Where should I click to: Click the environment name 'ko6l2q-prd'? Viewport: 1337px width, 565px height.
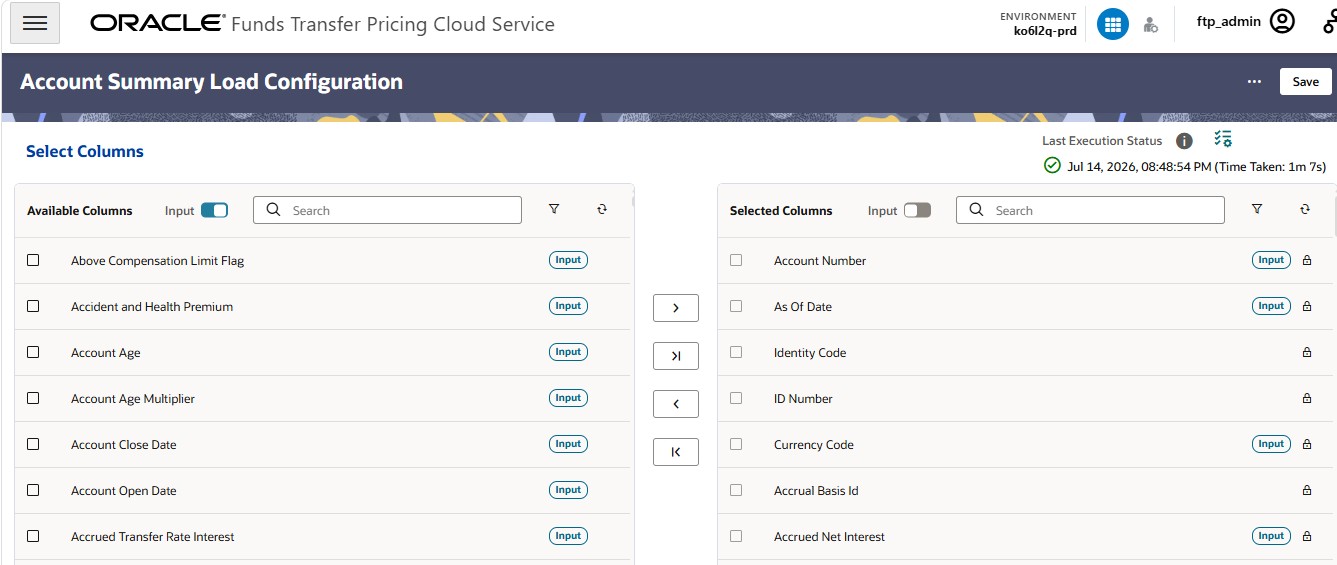pyautogui.click(x=1045, y=31)
